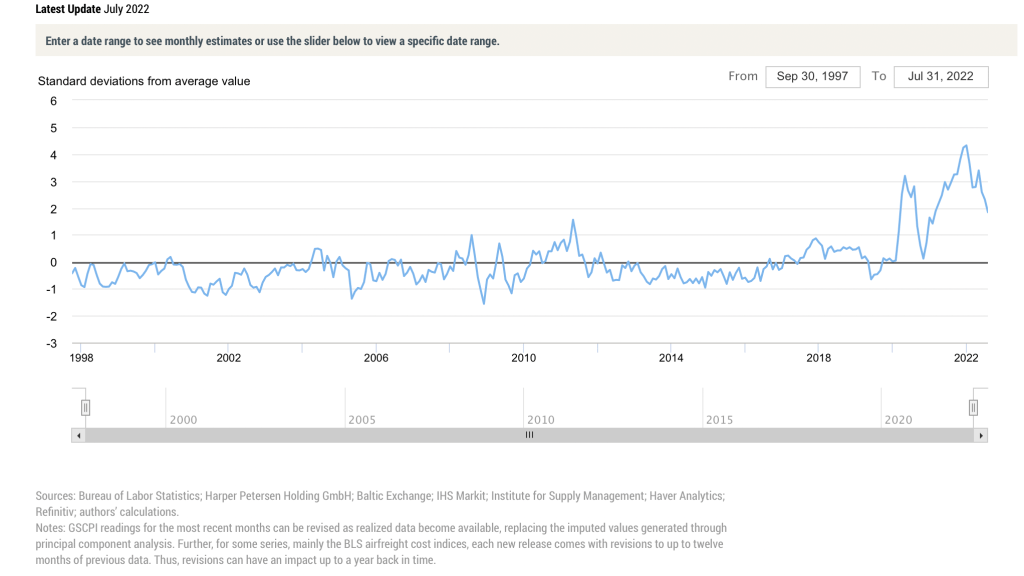Click the chart line's lowest dip near 2009

point(485,303)
